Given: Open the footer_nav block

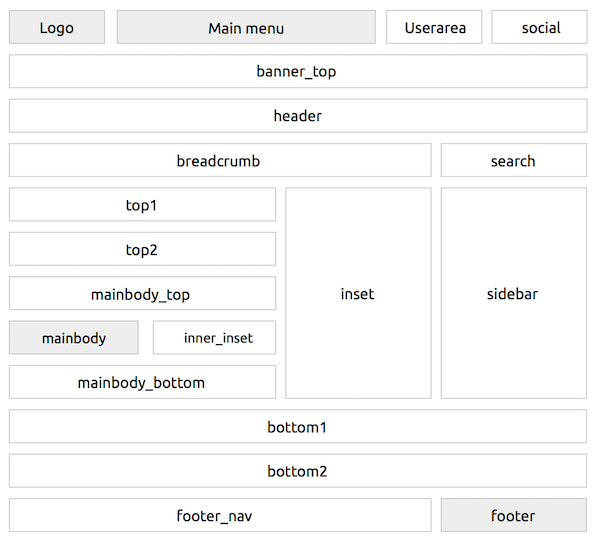Looking at the screenshot, I should tap(219, 516).
